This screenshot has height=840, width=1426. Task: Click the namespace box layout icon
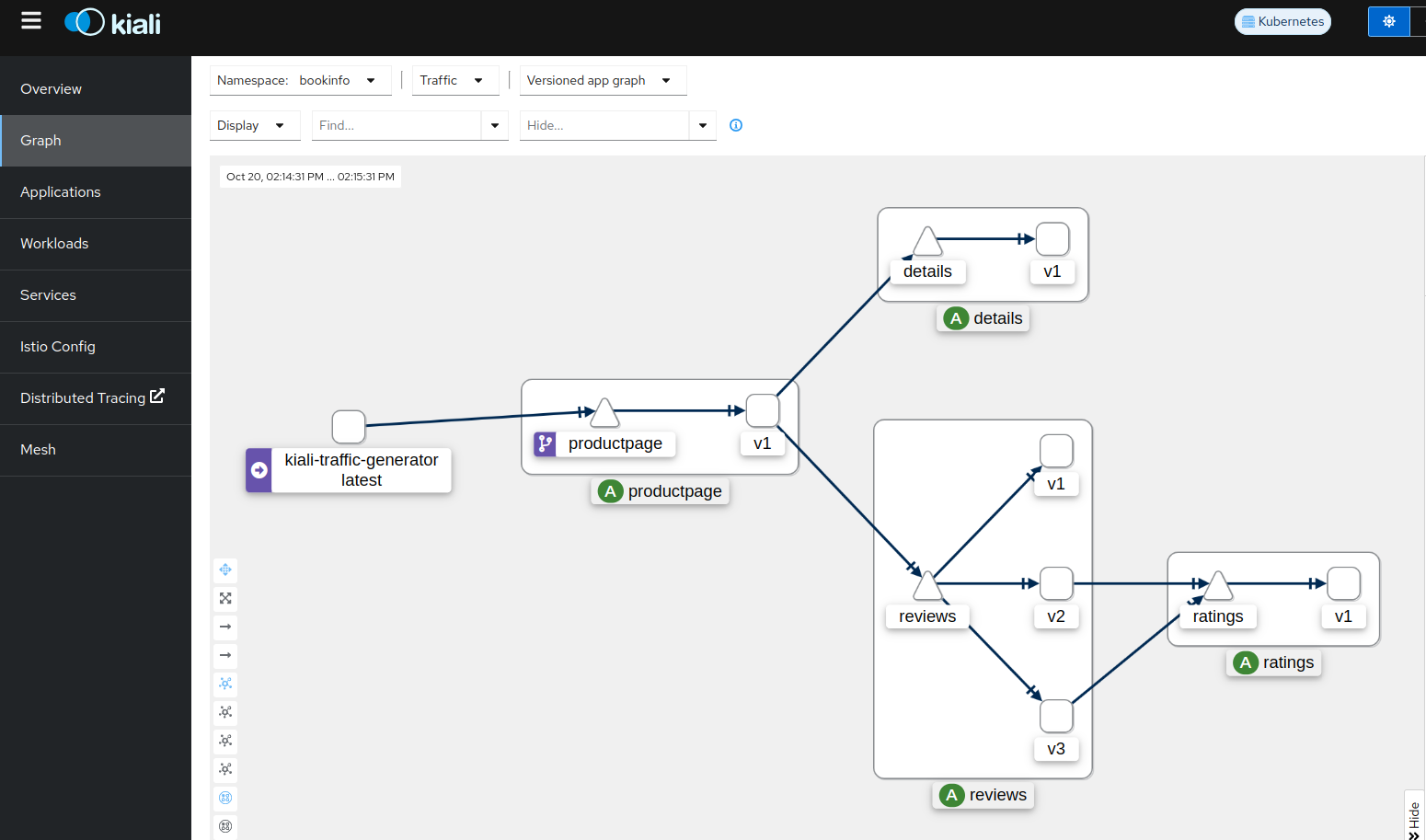[x=225, y=798]
